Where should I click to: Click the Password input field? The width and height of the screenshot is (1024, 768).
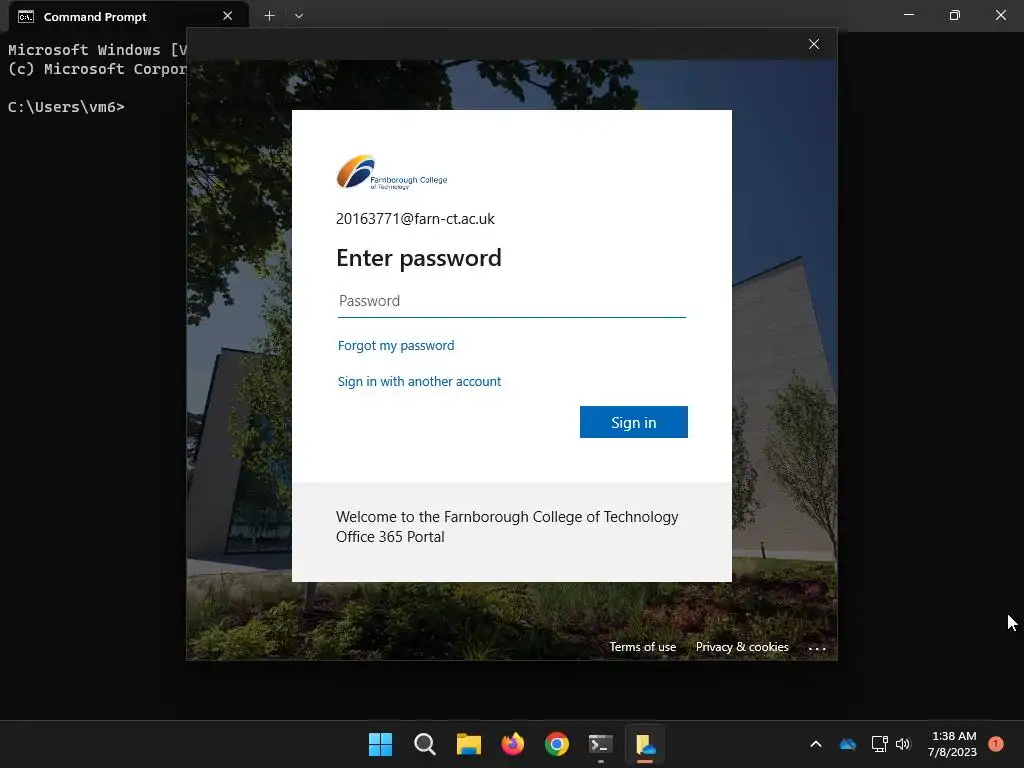tap(511, 301)
